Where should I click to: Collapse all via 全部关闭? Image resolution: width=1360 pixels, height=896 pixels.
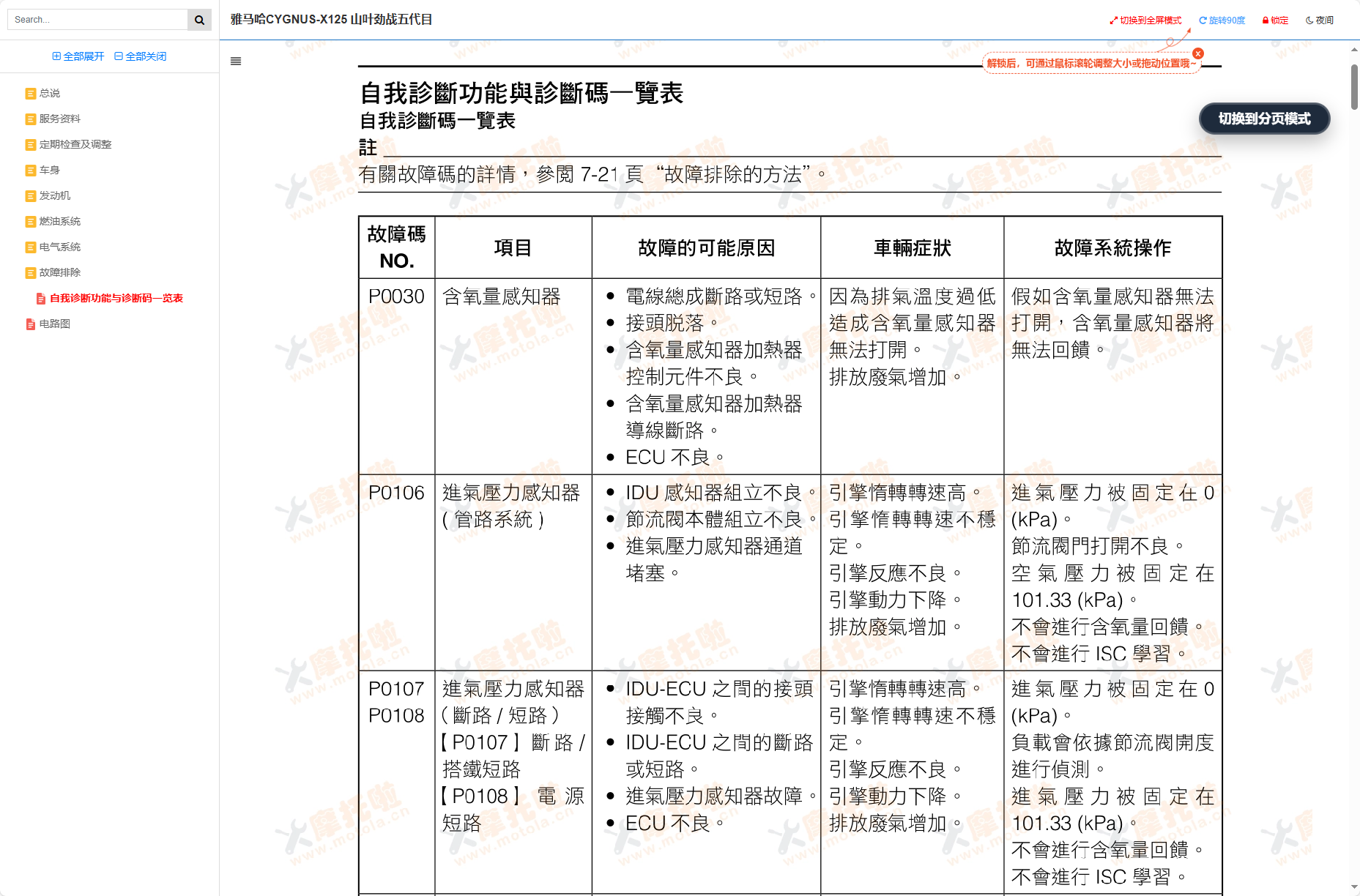(141, 56)
